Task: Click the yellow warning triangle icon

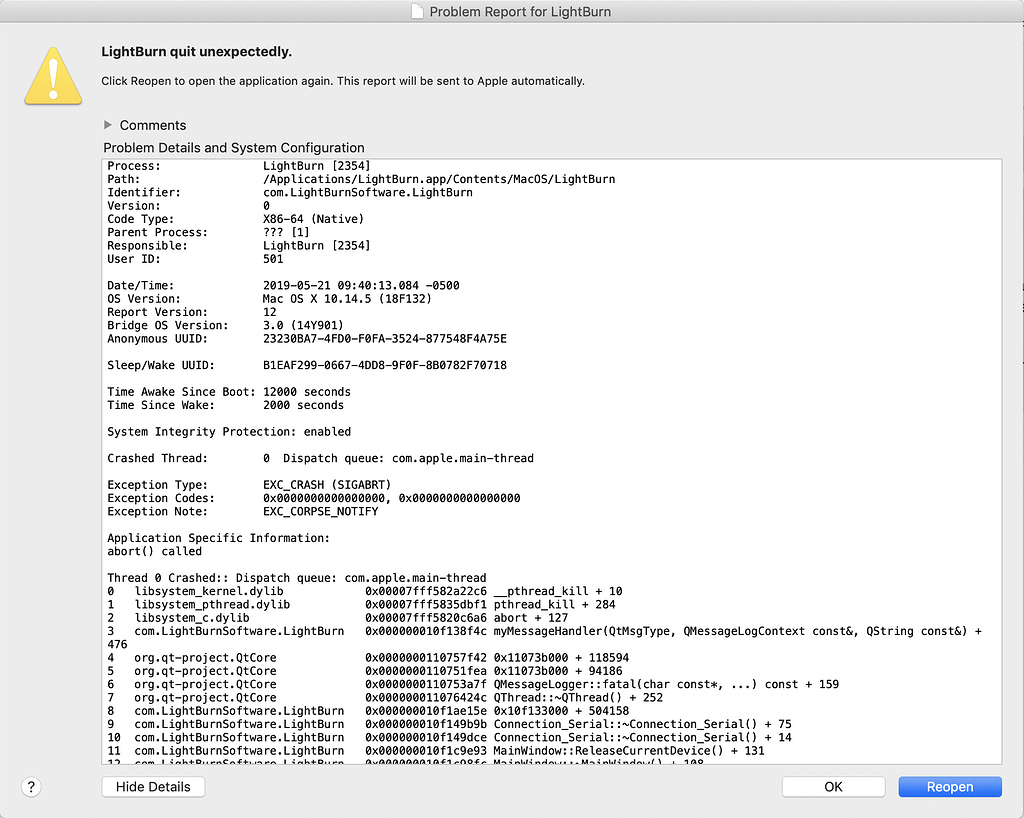Action: 52,74
